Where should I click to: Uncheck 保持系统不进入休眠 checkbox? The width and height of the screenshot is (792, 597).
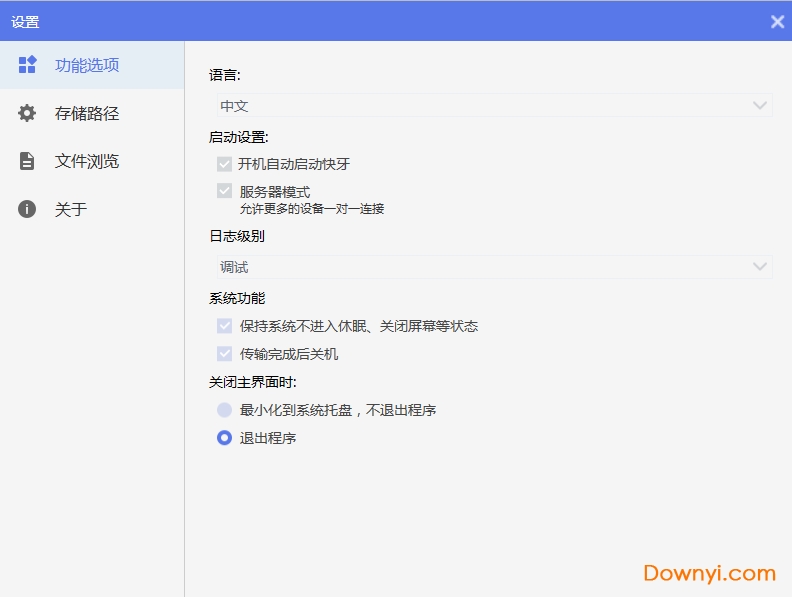point(225,326)
